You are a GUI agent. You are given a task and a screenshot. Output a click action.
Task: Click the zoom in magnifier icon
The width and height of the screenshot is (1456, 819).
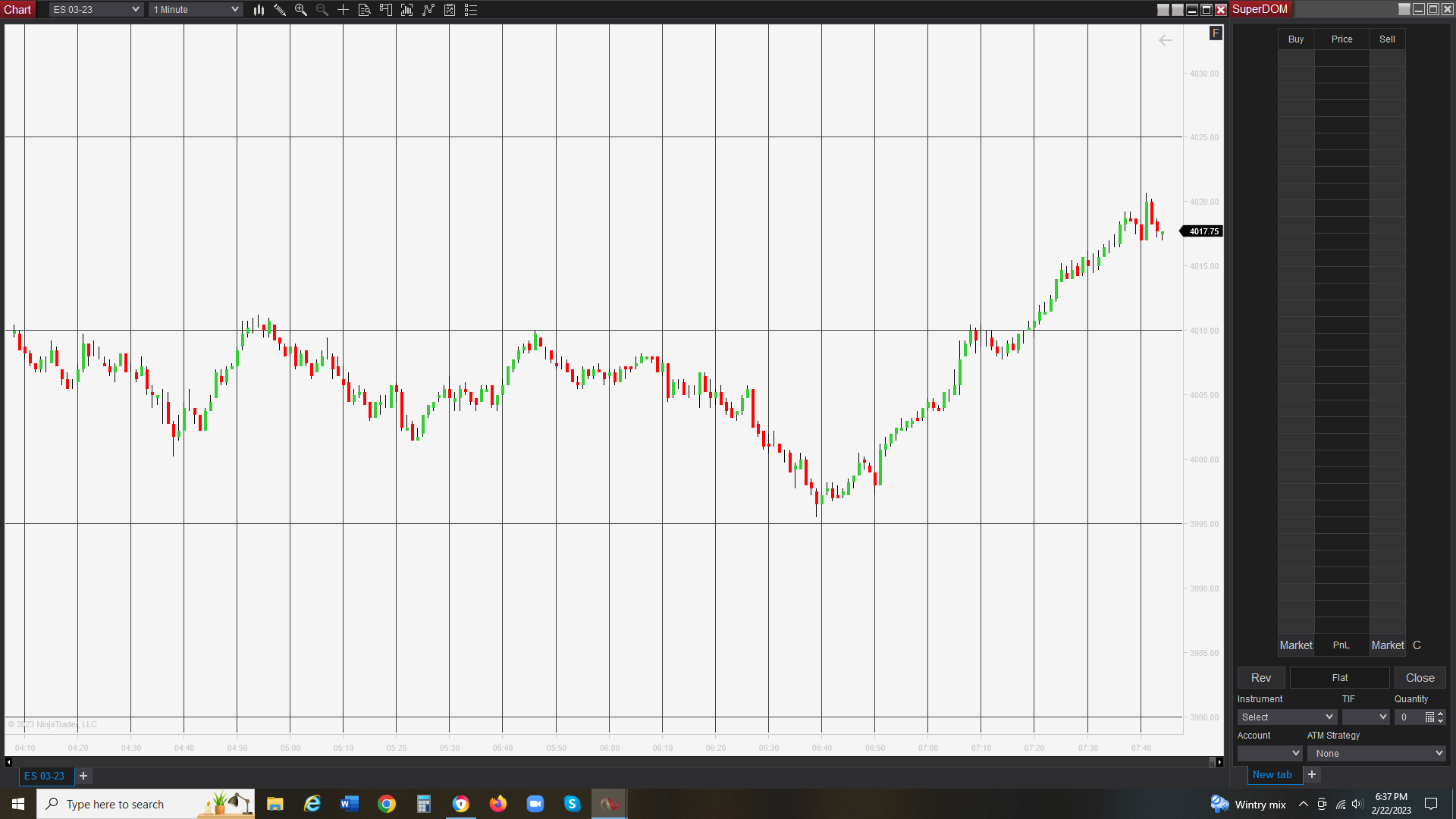pos(301,10)
